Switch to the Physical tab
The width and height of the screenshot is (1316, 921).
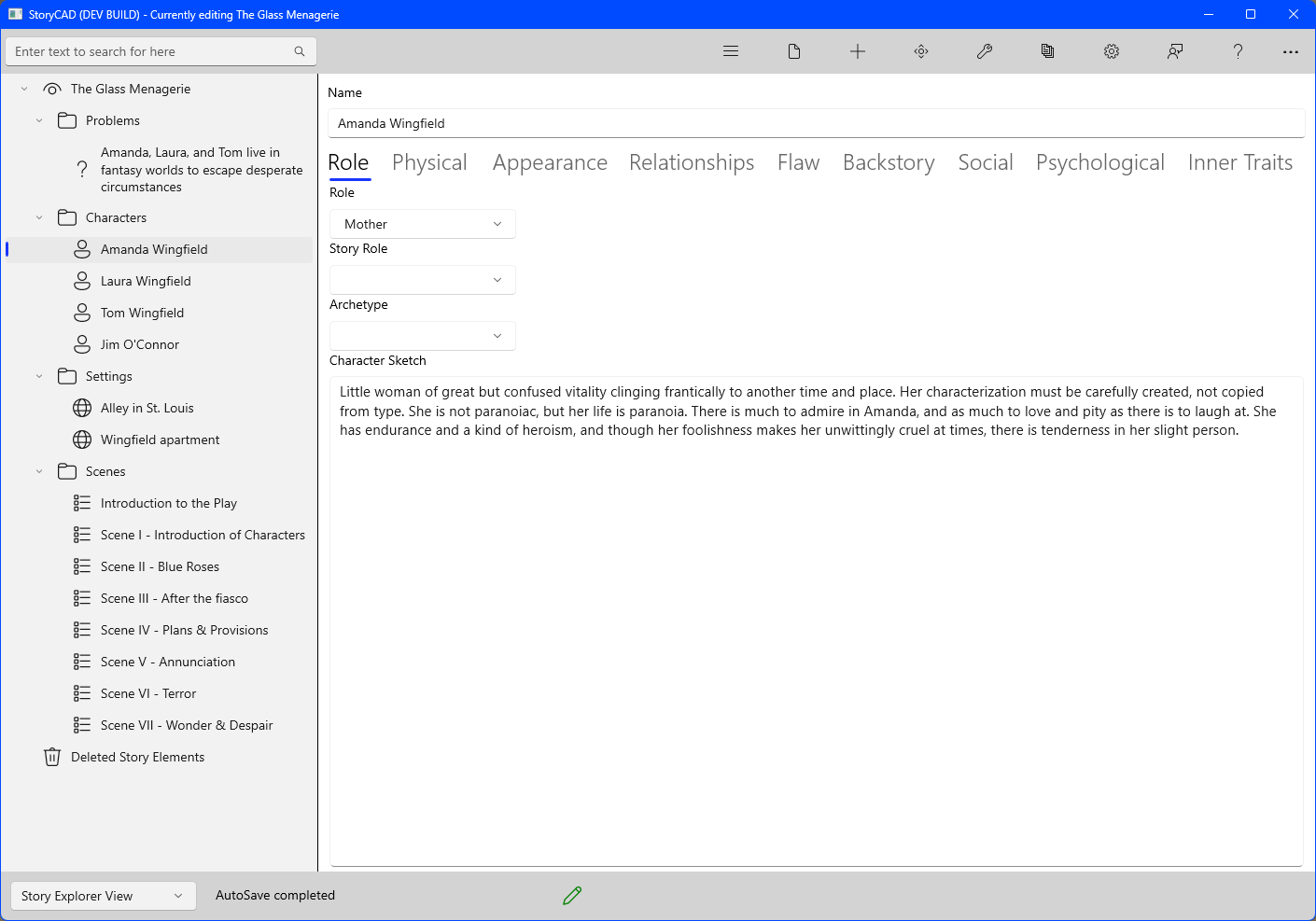[x=429, y=162]
